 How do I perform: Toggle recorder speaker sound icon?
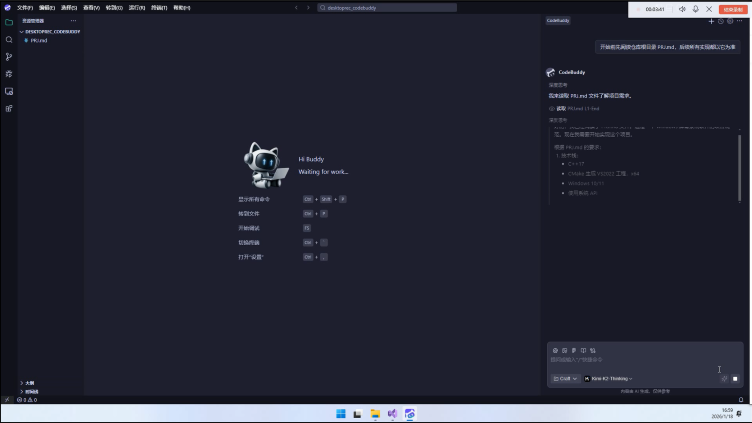pos(682,9)
